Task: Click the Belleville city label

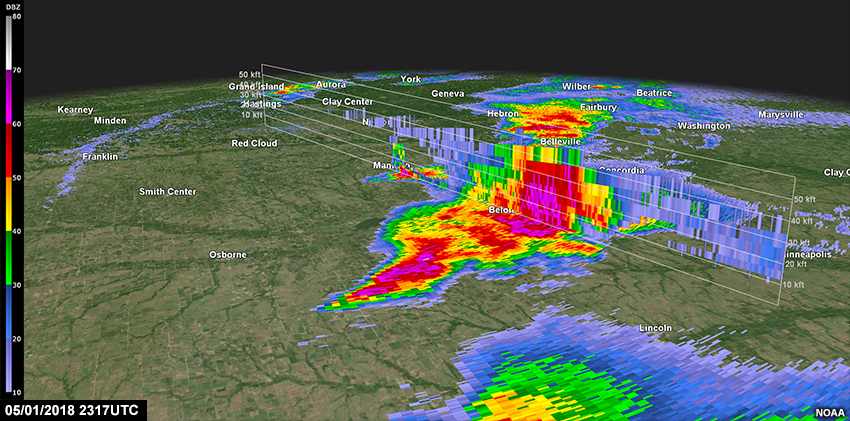Action: [561, 141]
